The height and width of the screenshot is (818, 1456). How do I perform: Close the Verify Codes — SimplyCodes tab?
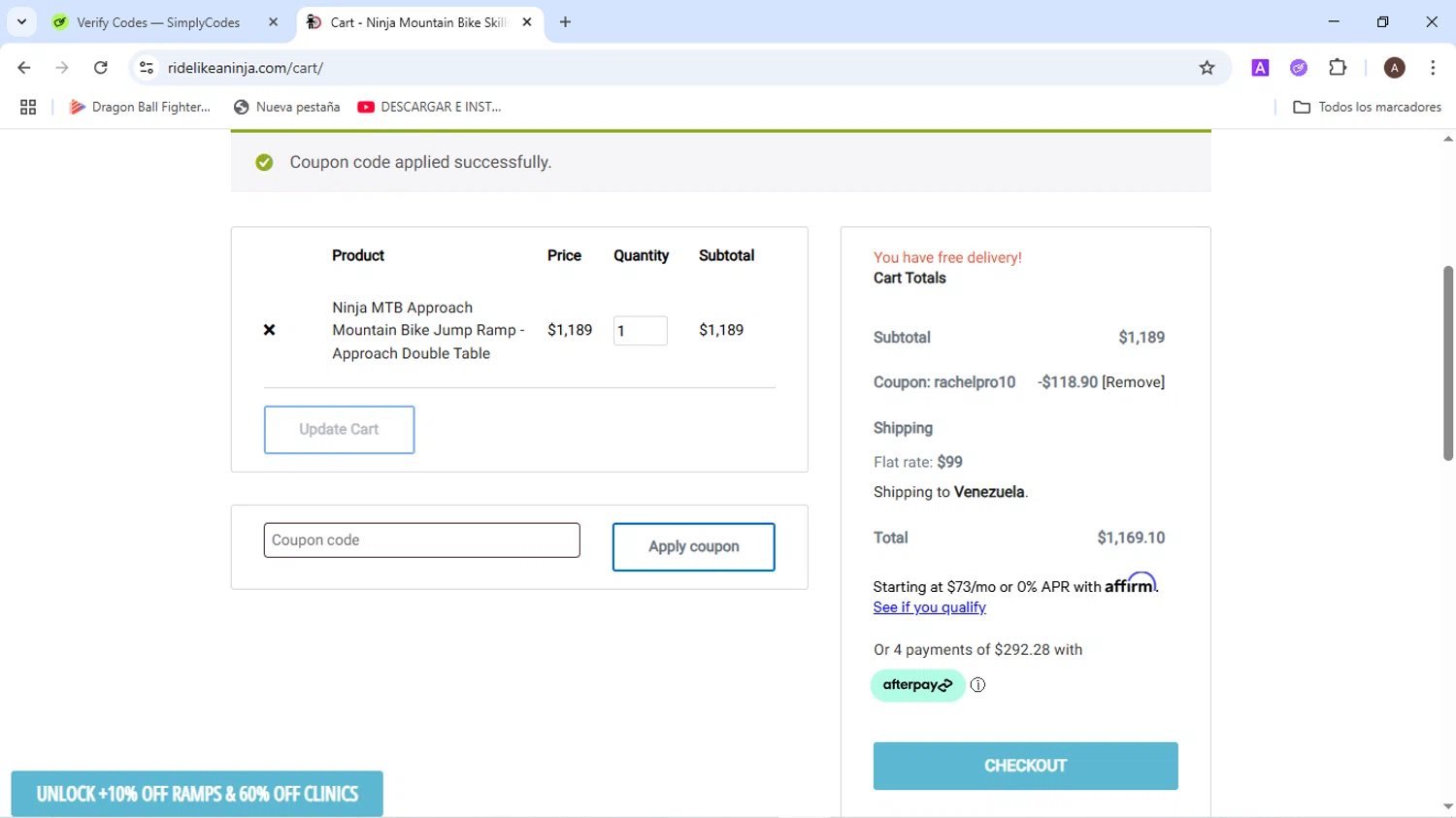pos(273,22)
